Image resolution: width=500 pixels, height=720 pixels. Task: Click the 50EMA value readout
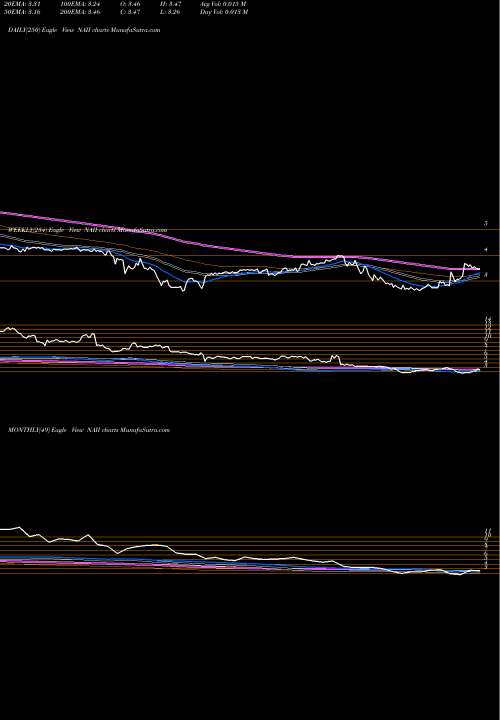click(24, 12)
